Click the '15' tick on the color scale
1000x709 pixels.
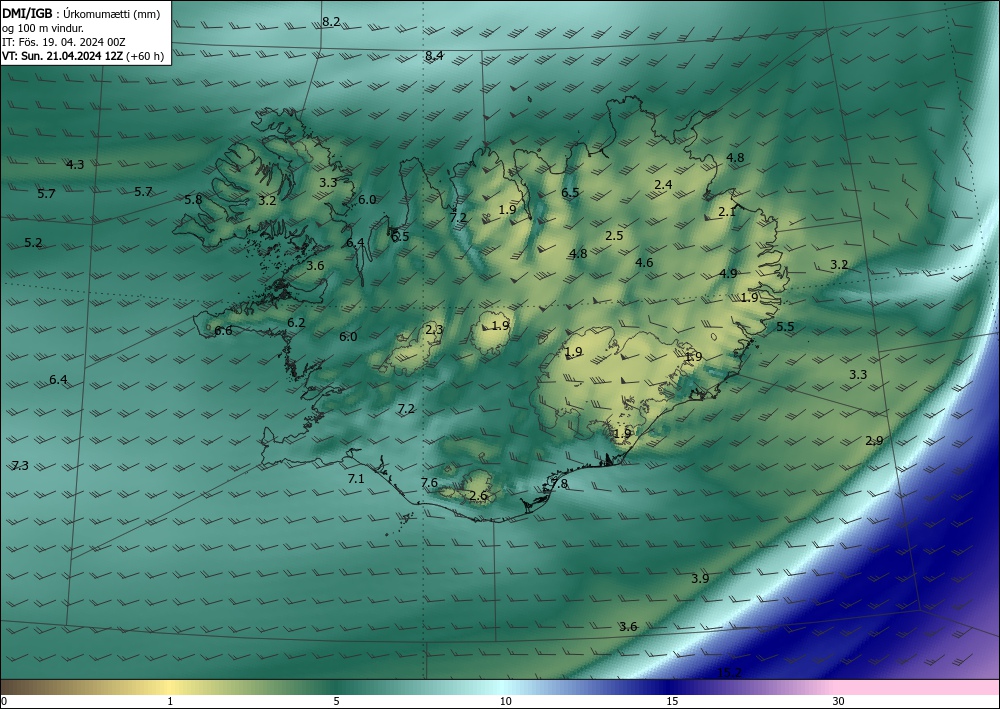(672, 701)
